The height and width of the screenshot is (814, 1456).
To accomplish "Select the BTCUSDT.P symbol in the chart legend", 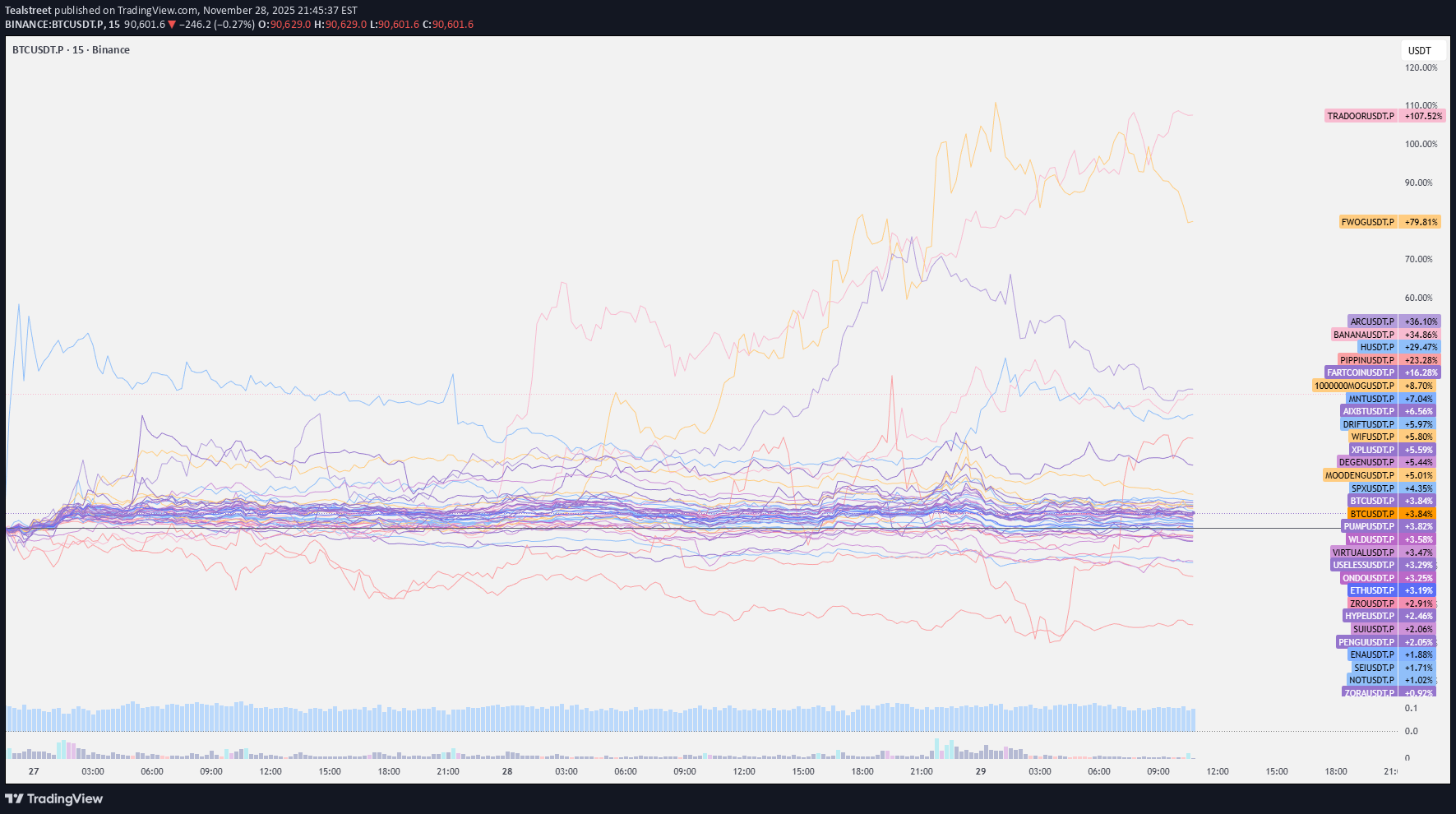I will pyautogui.click(x=36, y=49).
